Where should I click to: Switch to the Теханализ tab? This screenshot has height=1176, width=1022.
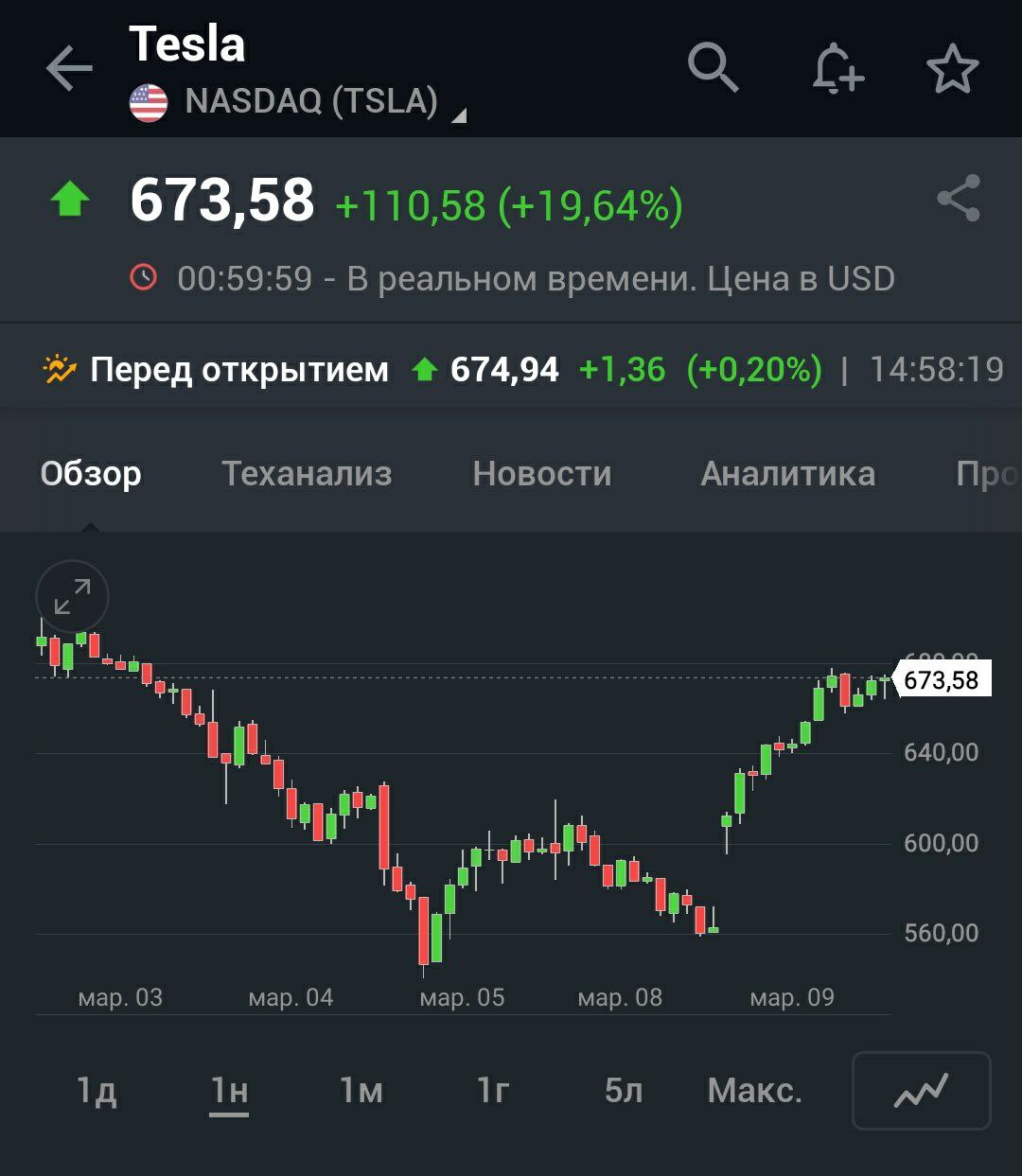307,473
